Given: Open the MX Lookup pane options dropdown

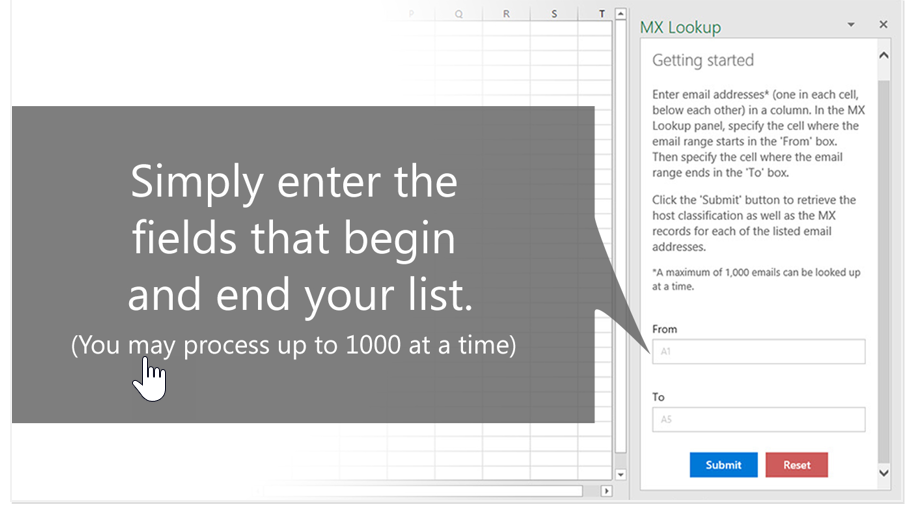Looking at the screenshot, I should (x=851, y=25).
